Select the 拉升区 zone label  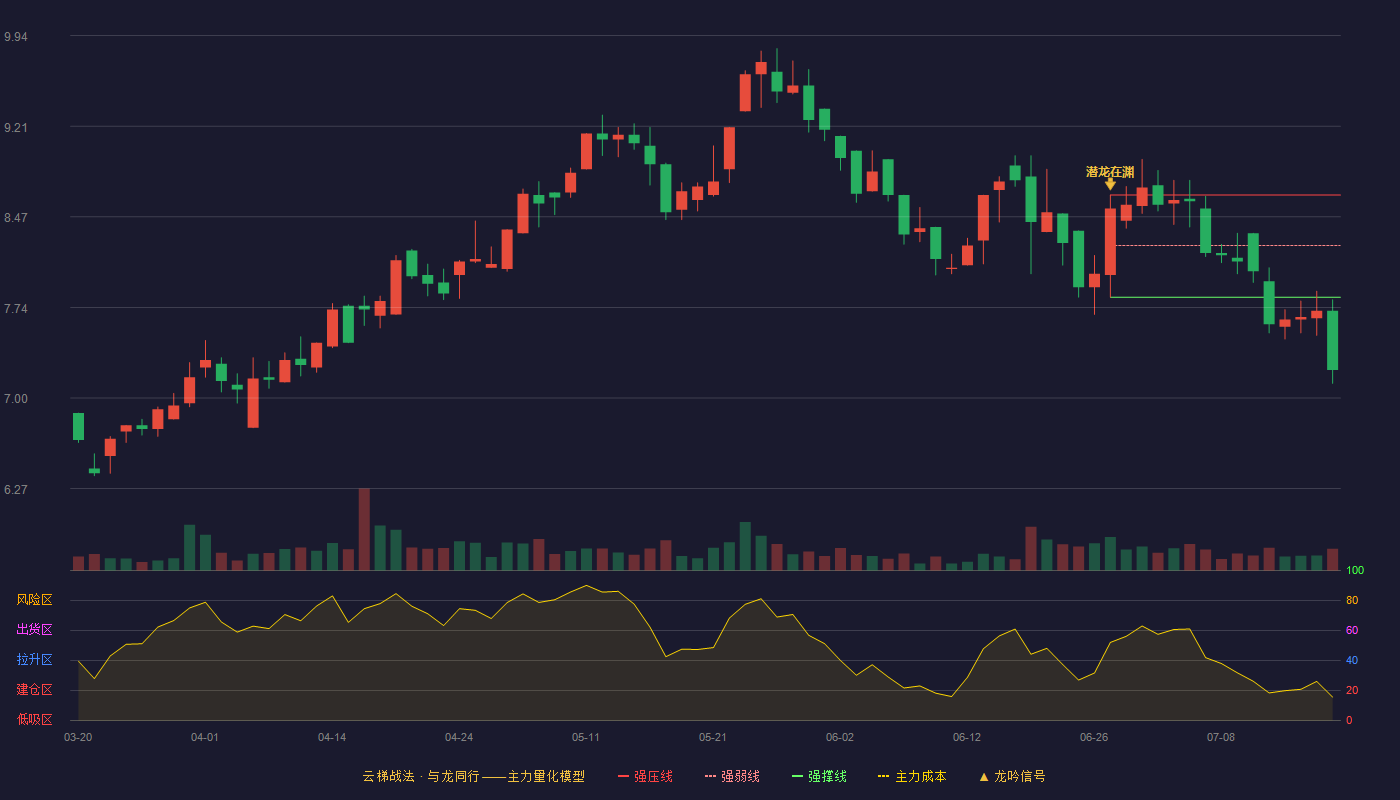[35, 660]
